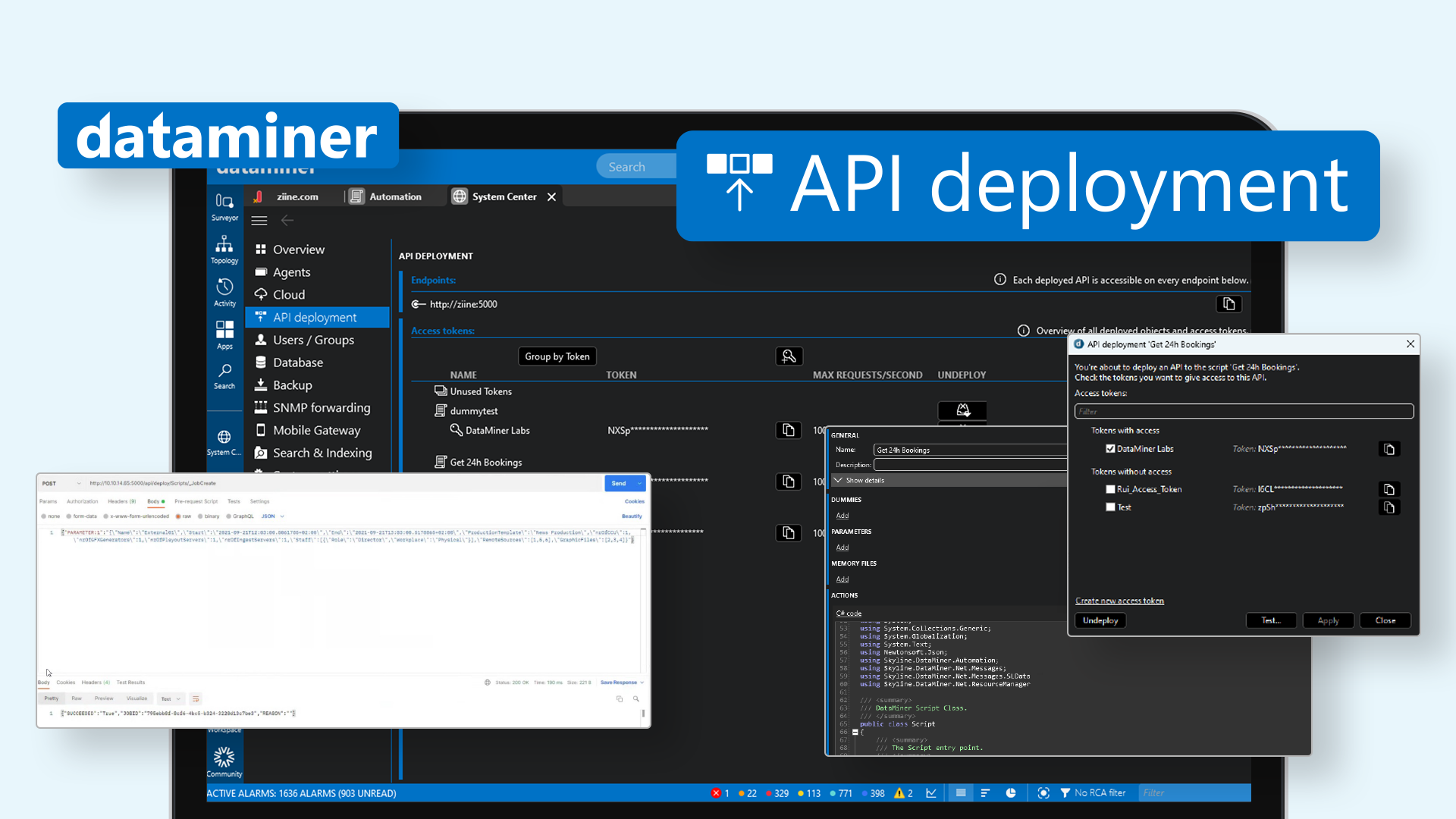
Task: Select the 'none' body radio in Postman
Action: click(x=44, y=516)
